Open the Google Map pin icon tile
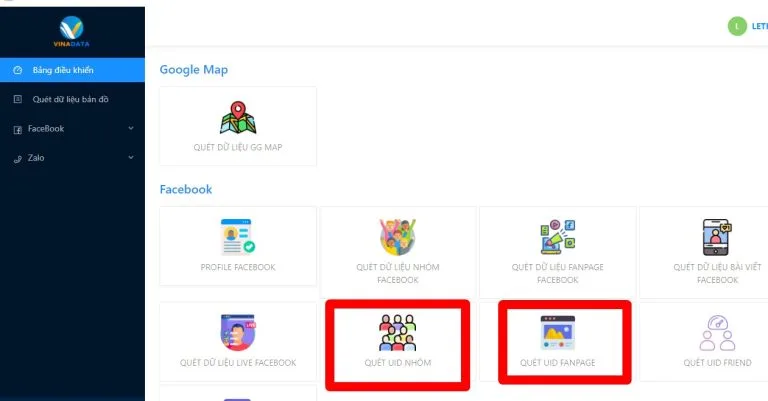Screen dimensions: 768x401 (238, 118)
